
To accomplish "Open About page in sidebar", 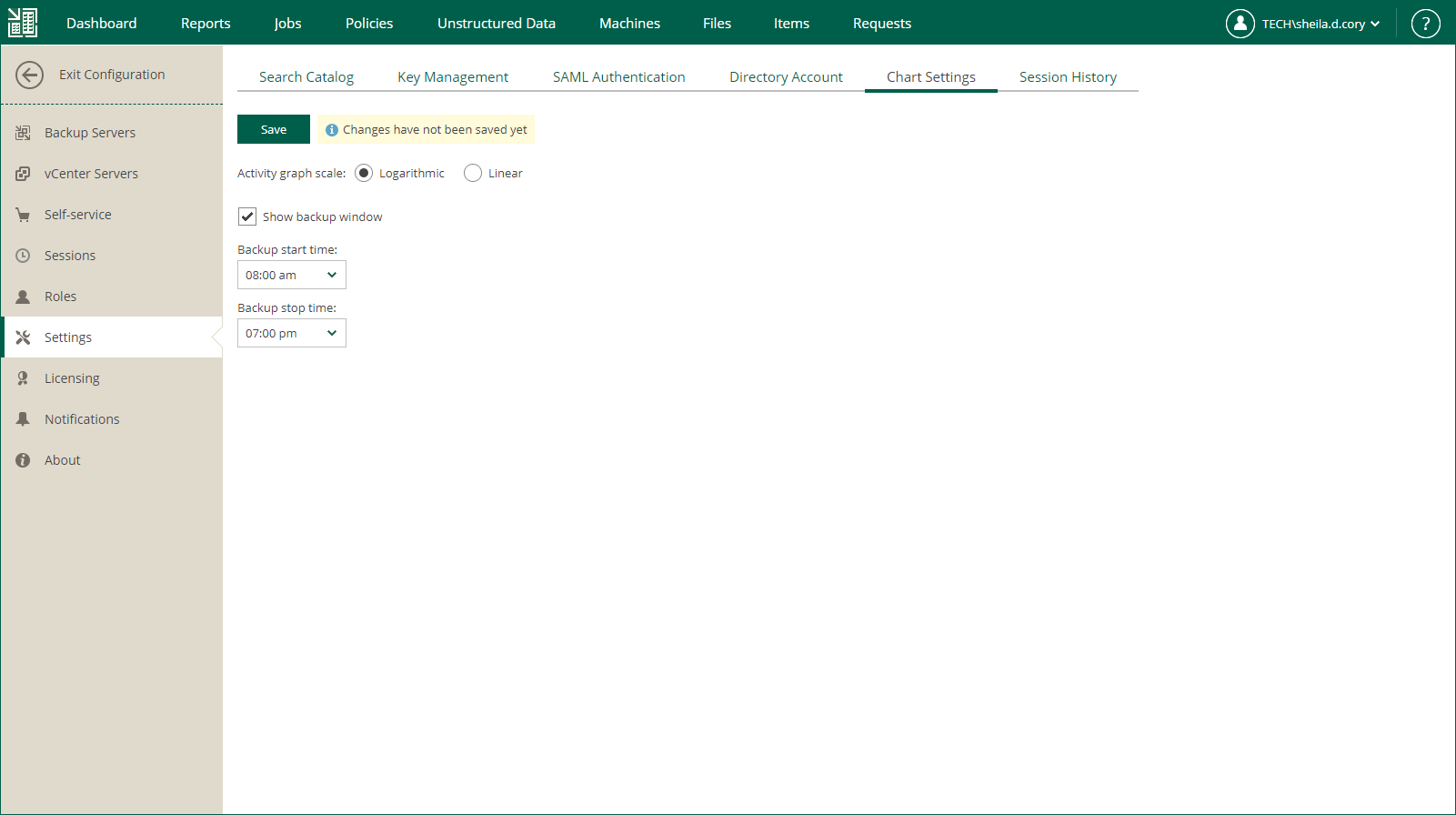I will 112,460.
